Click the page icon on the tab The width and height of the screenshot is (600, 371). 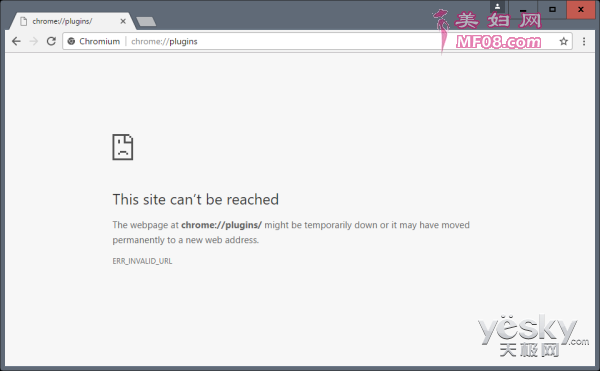click(x=24, y=21)
